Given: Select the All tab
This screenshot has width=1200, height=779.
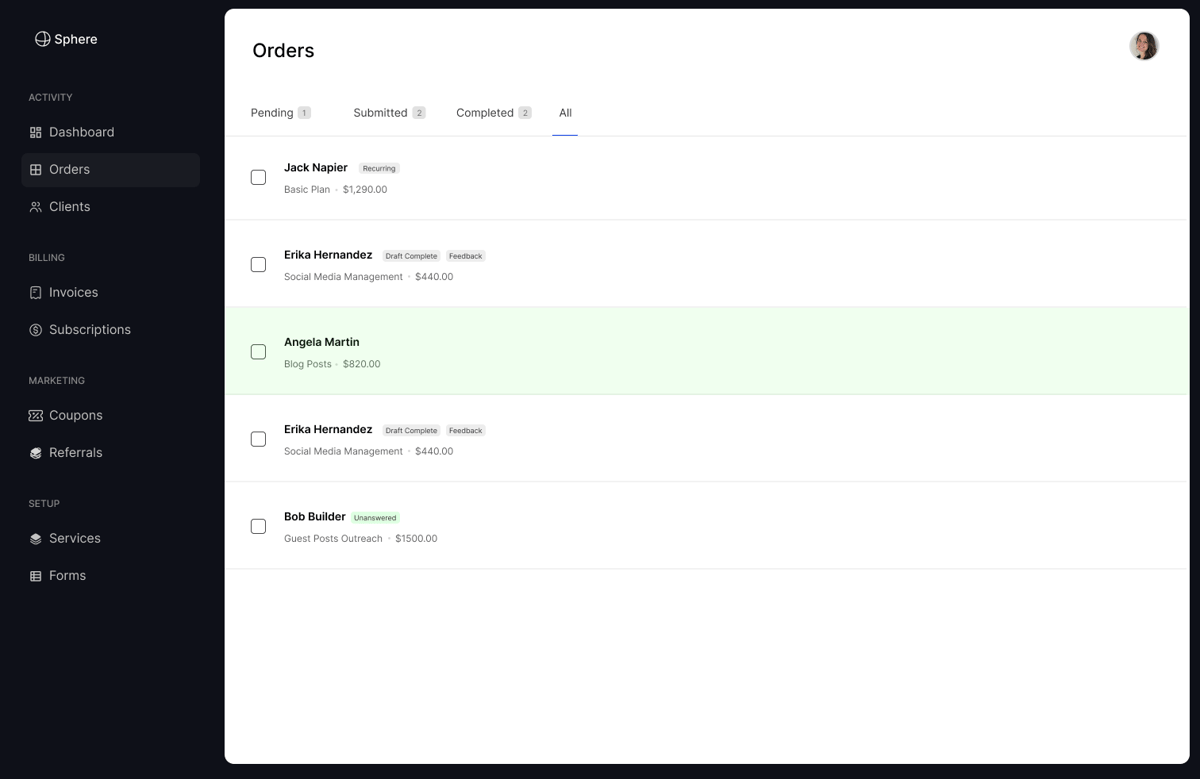Looking at the screenshot, I should pos(565,113).
